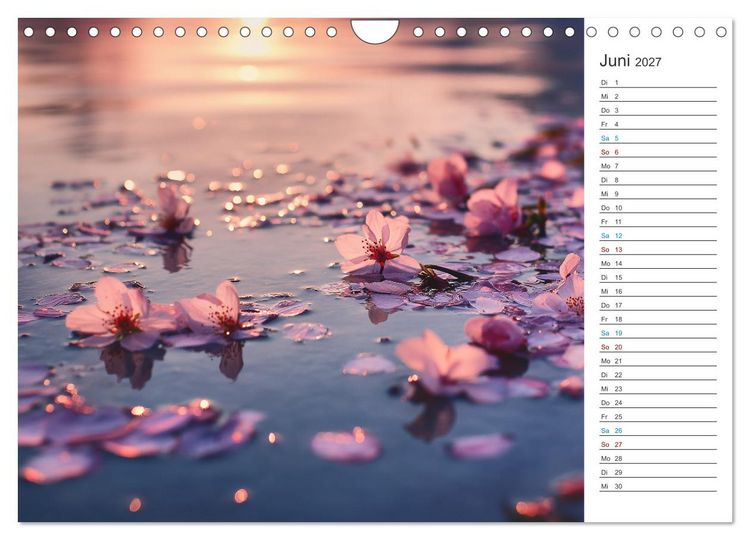The height and width of the screenshot is (540, 750).
Task: Select the date row 'Mi 30'
Action: coord(658,485)
